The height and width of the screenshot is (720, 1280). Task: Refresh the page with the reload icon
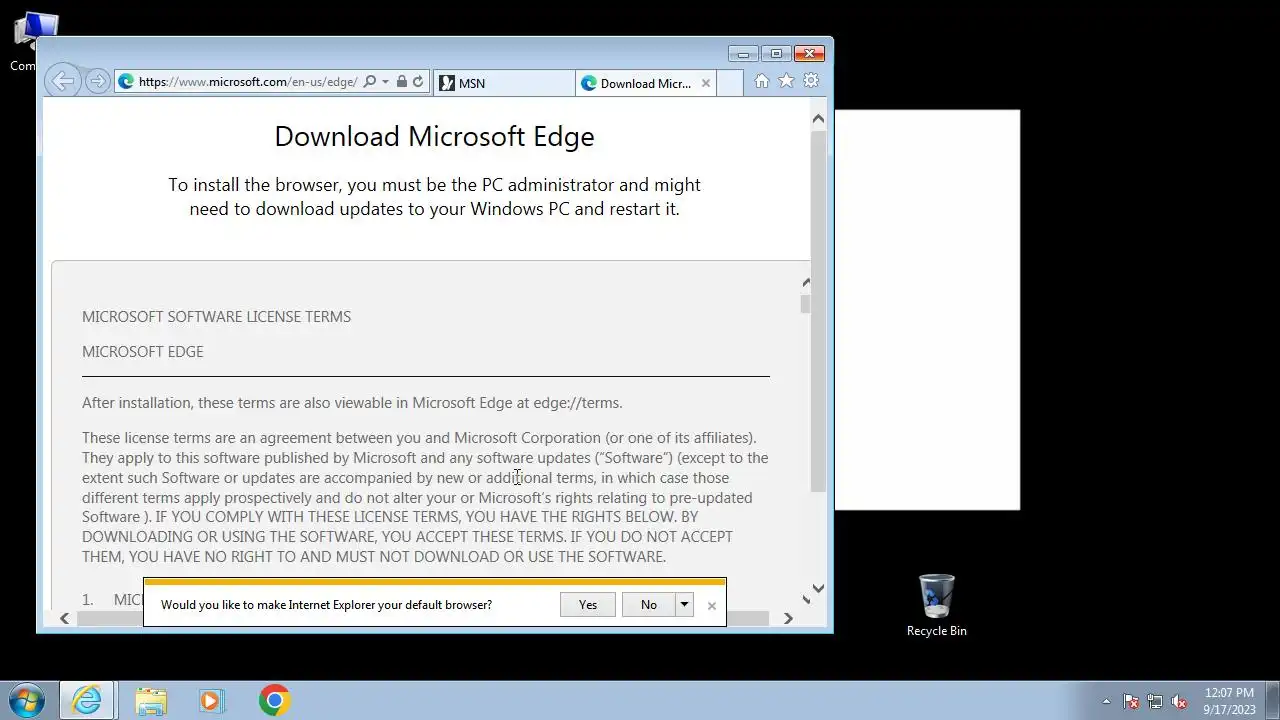point(418,82)
